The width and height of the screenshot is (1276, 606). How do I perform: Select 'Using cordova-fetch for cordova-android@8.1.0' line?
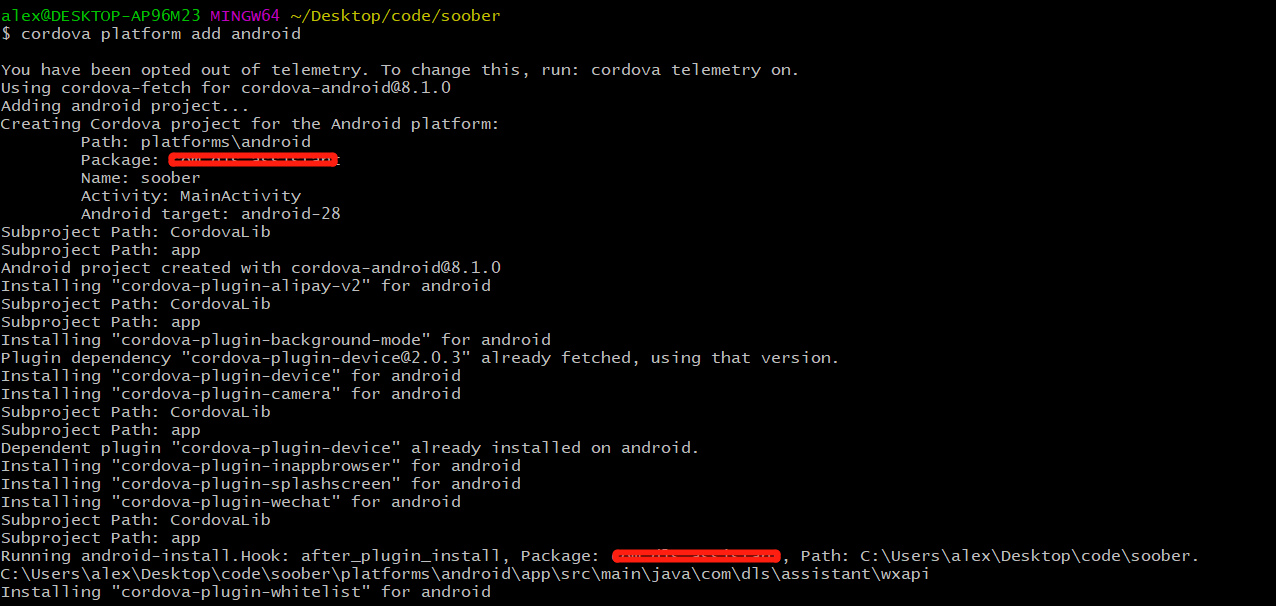(226, 88)
